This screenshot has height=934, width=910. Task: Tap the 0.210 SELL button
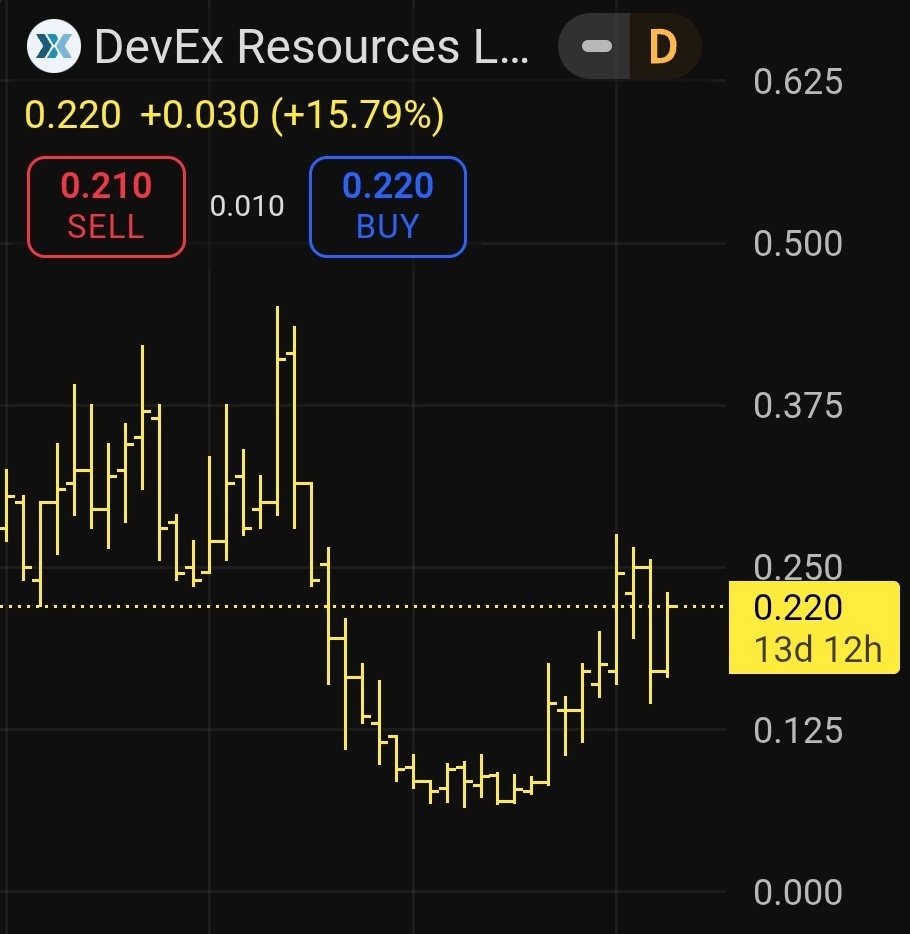[107, 207]
